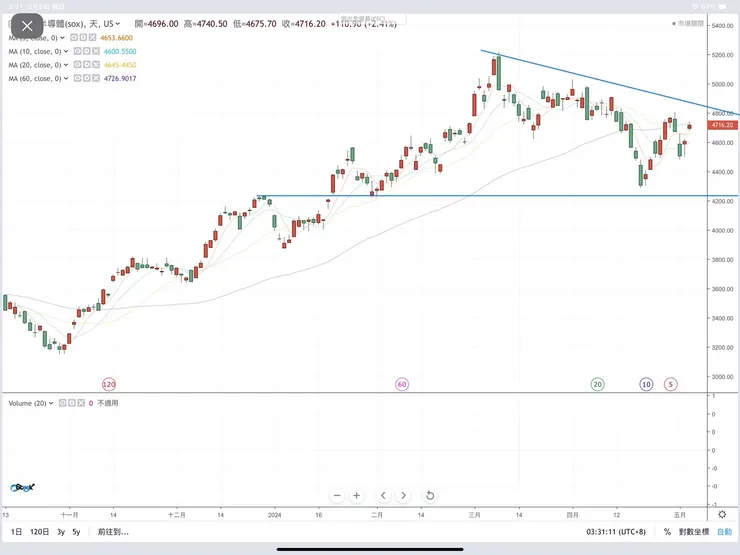Open the 前往到... go-to-date dialog
The image size is (740, 555).
[x=113, y=532]
